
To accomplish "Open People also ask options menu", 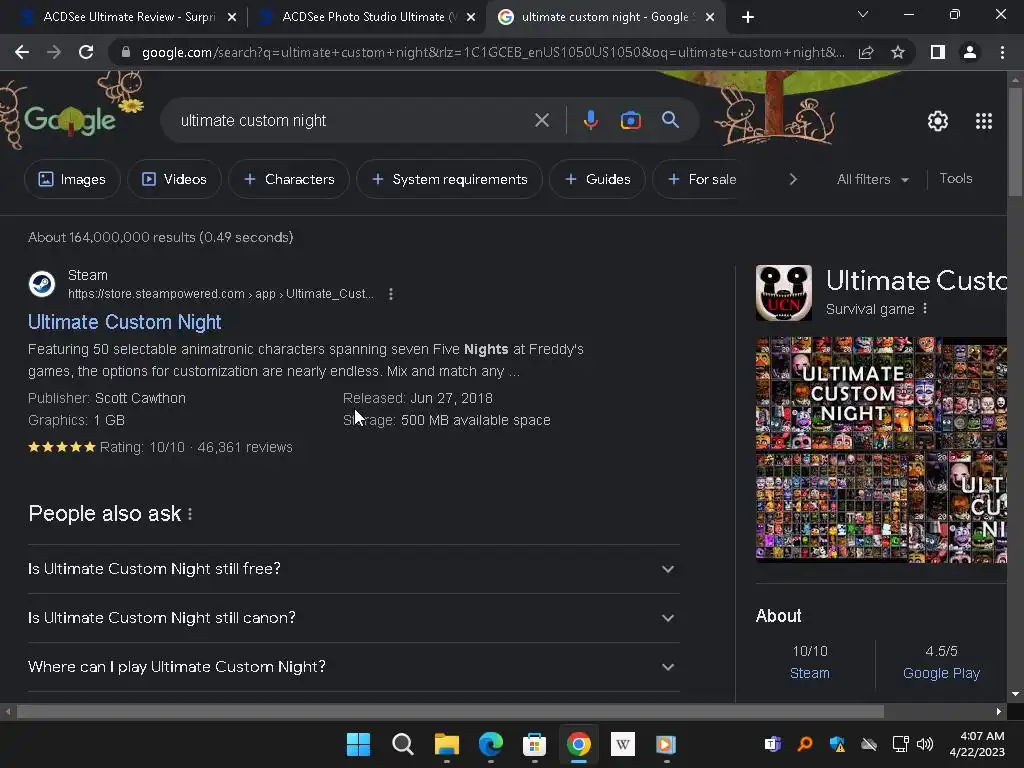I will (x=190, y=514).
